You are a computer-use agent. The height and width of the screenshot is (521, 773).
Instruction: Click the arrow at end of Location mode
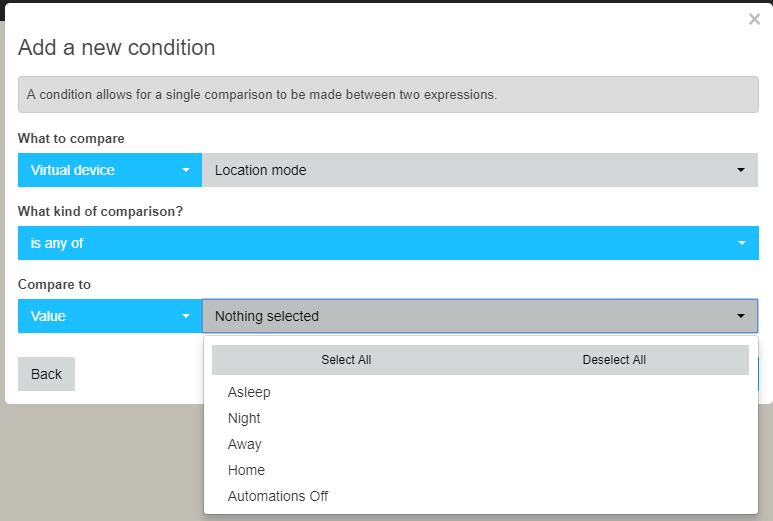click(x=740, y=170)
